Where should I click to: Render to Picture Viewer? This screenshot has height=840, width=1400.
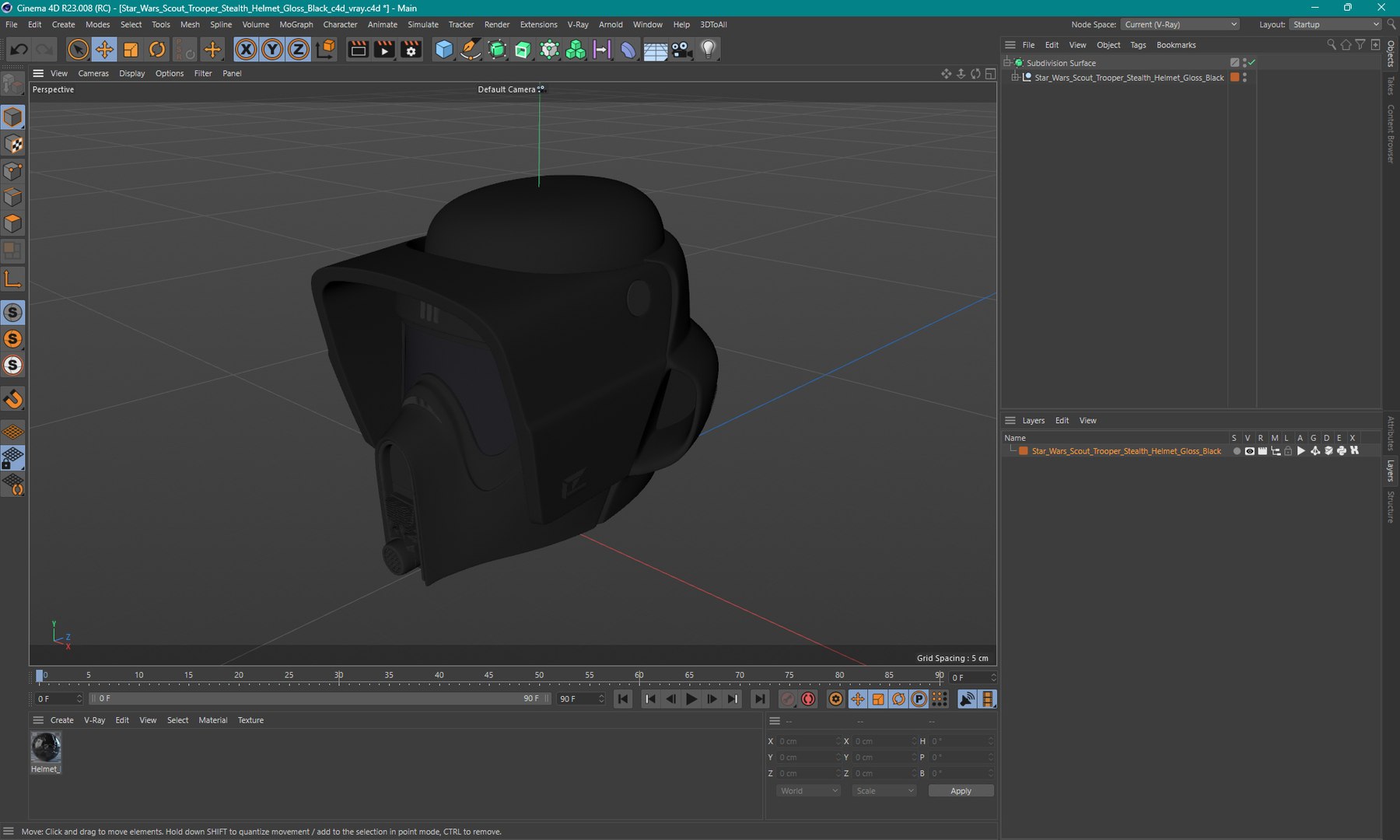(x=384, y=50)
